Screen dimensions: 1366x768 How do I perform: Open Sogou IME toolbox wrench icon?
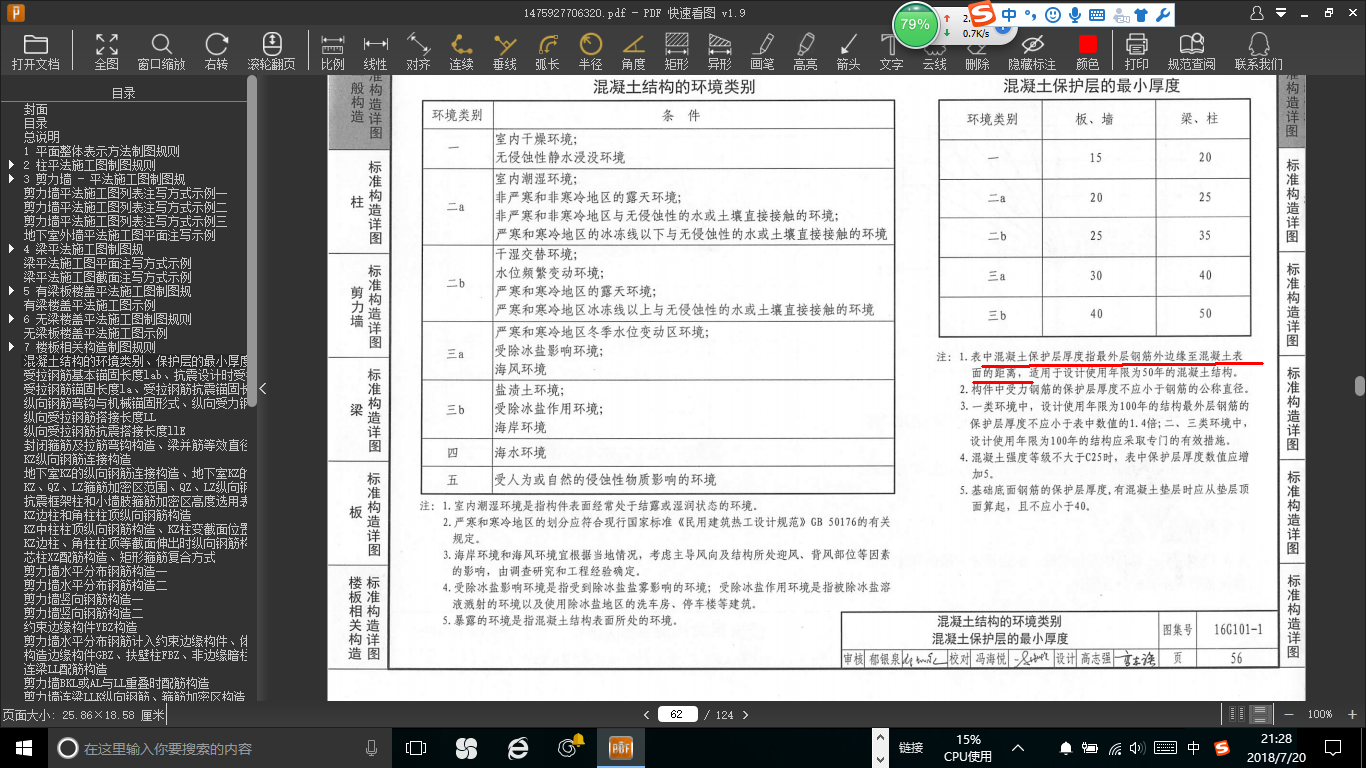click(x=1162, y=15)
